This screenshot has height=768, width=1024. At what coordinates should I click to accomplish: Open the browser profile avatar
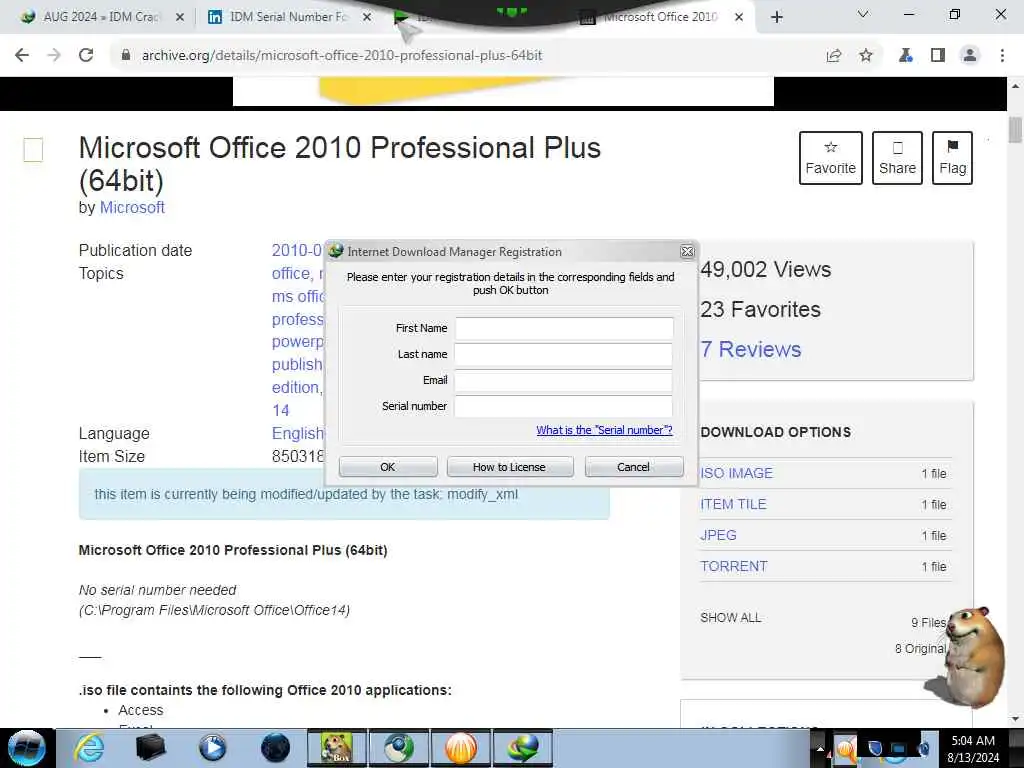pos(970,56)
